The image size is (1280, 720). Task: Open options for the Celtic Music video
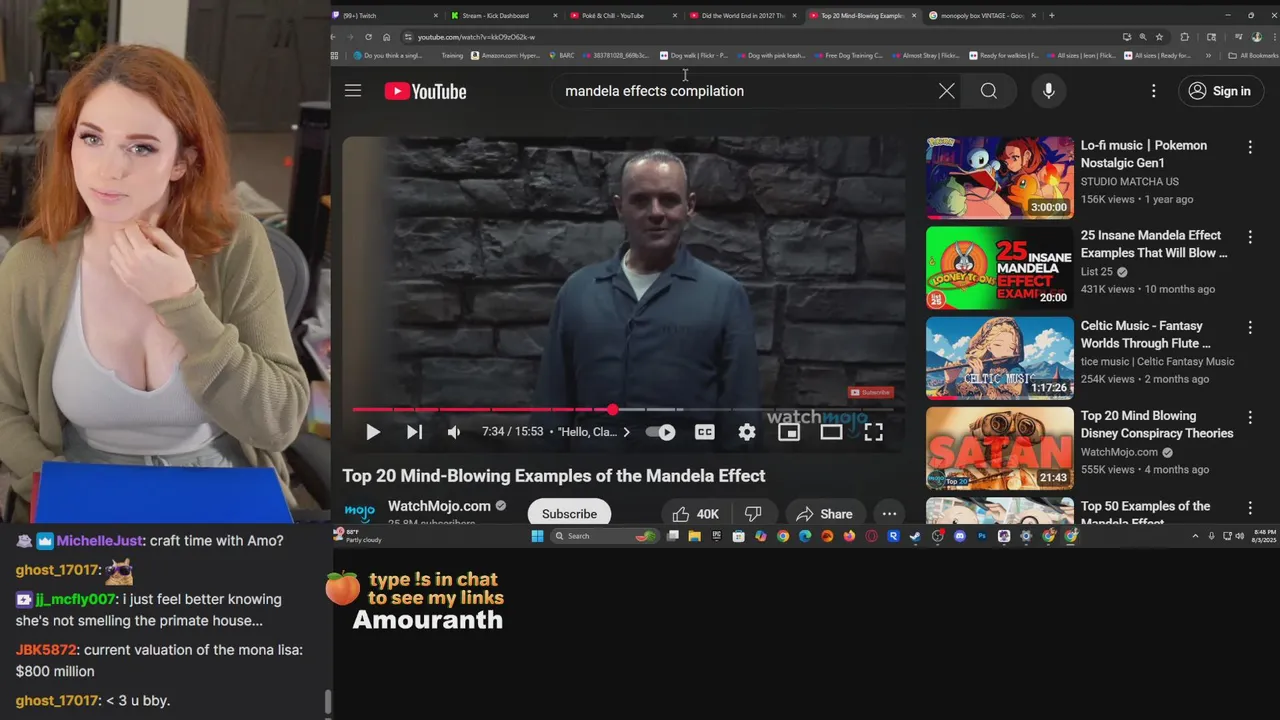[x=1249, y=327]
